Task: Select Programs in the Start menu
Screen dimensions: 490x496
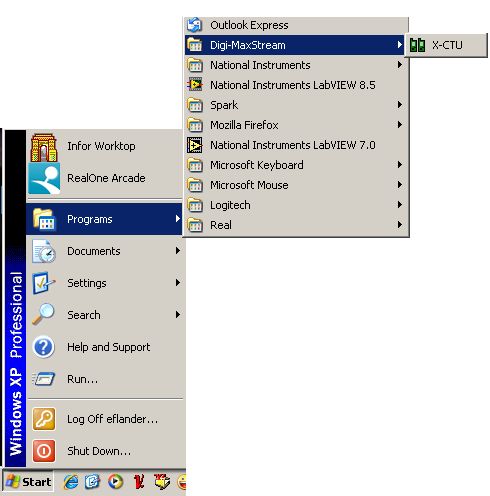Action: click(x=104, y=219)
